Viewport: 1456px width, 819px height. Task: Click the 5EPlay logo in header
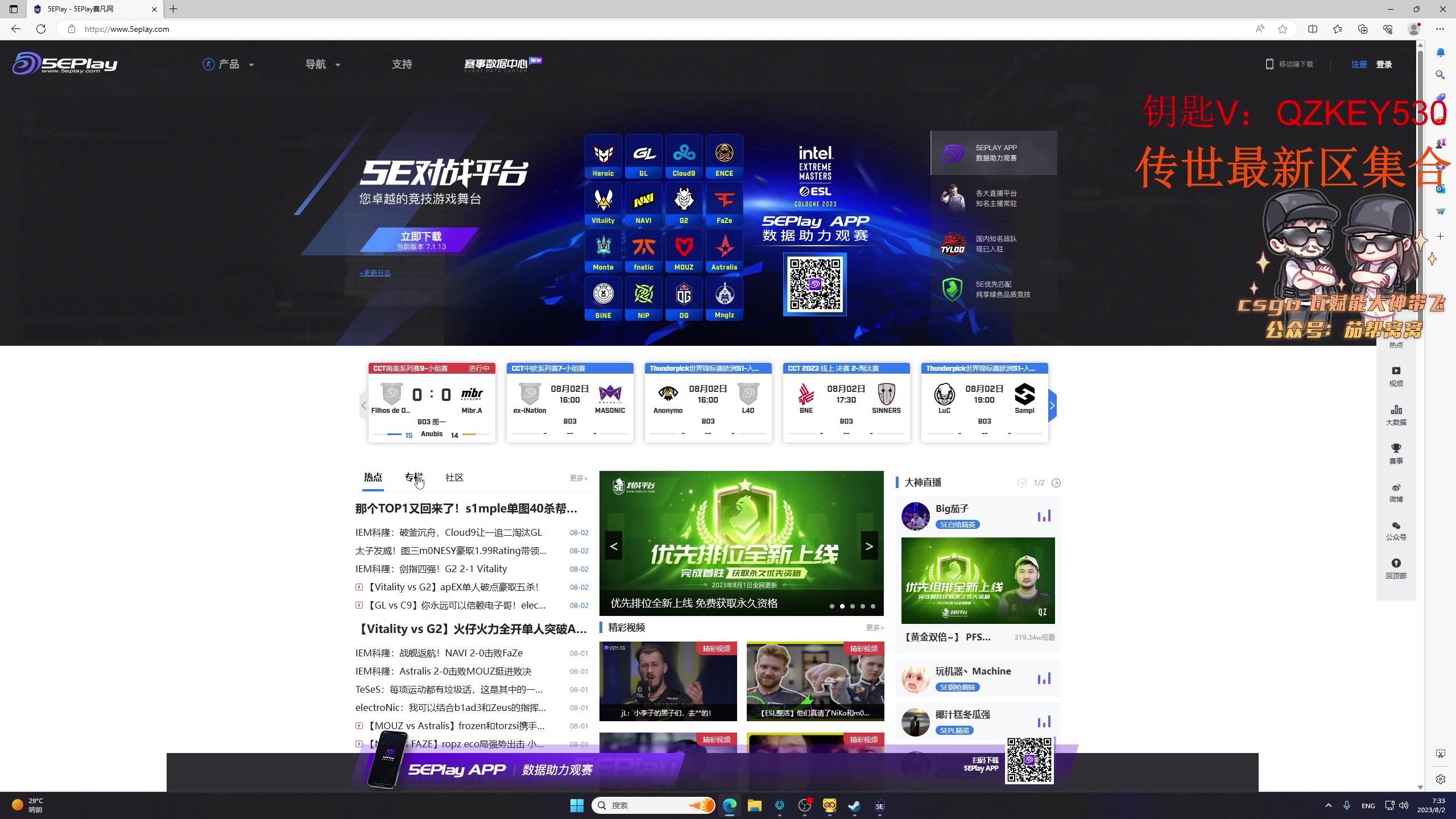[65, 63]
